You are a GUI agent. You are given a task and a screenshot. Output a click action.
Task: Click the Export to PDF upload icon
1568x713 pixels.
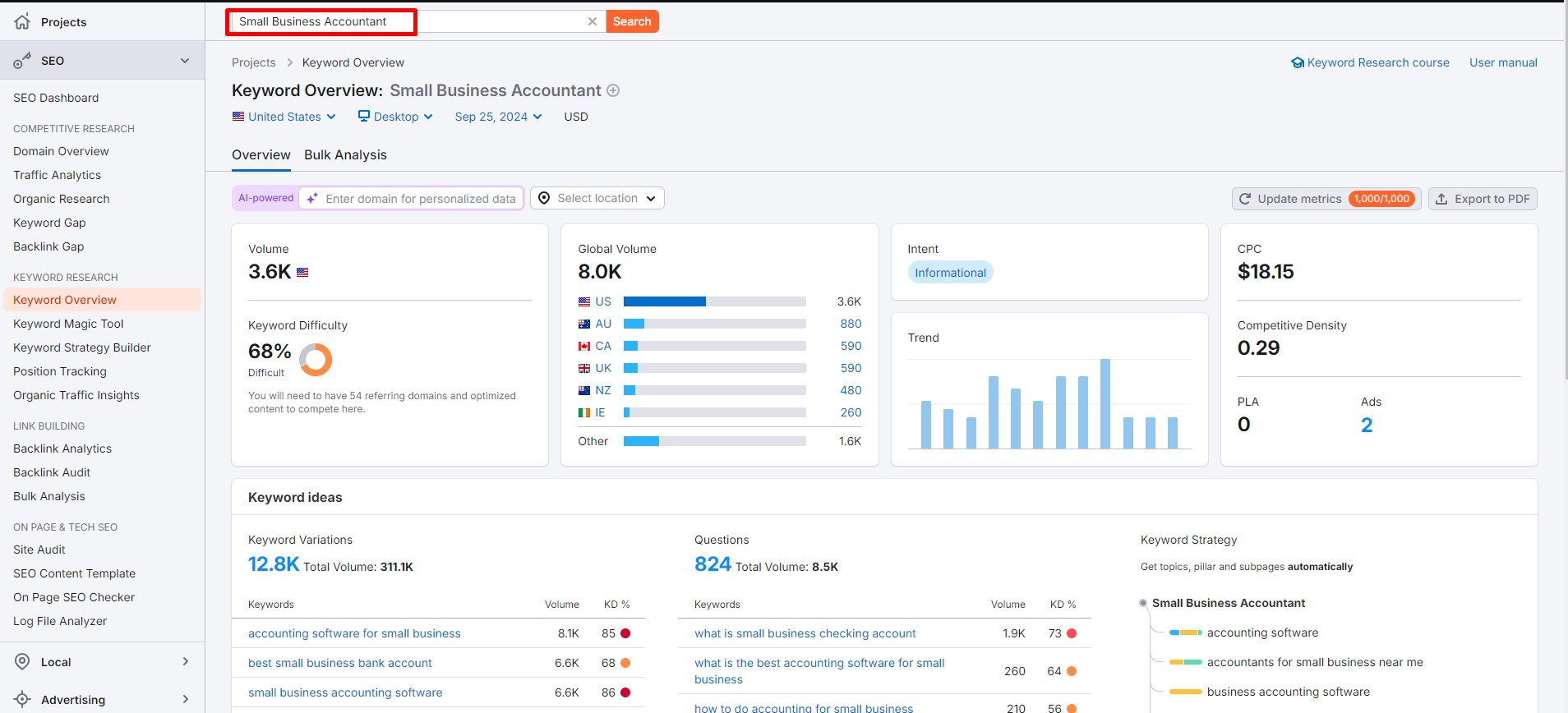pos(1441,199)
